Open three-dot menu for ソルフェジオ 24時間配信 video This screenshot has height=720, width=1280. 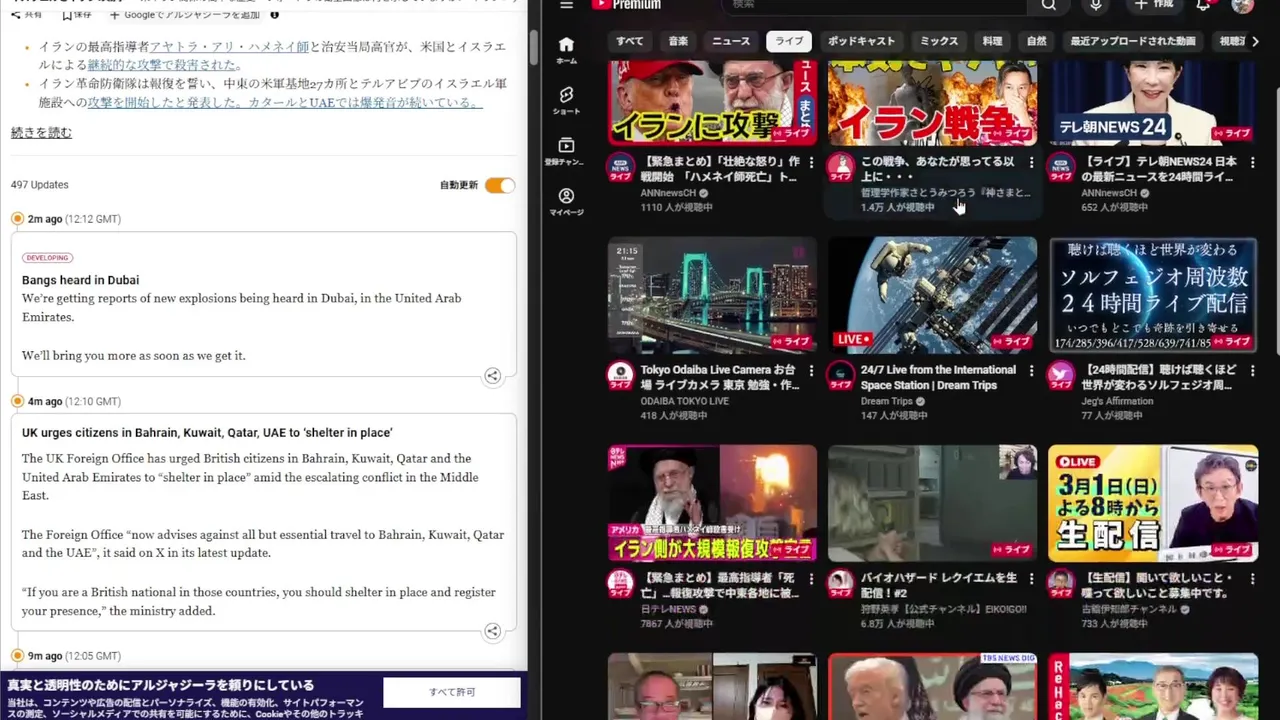click(1251, 371)
